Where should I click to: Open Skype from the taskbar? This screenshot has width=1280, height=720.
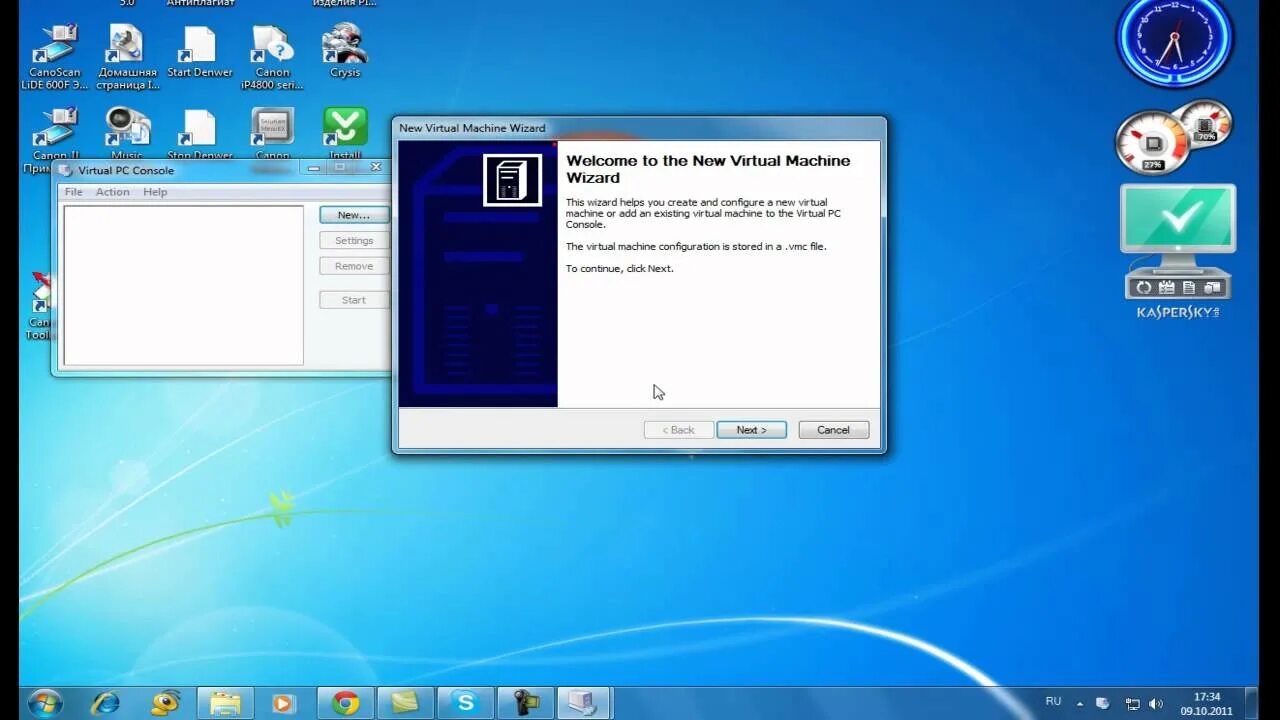click(x=465, y=703)
